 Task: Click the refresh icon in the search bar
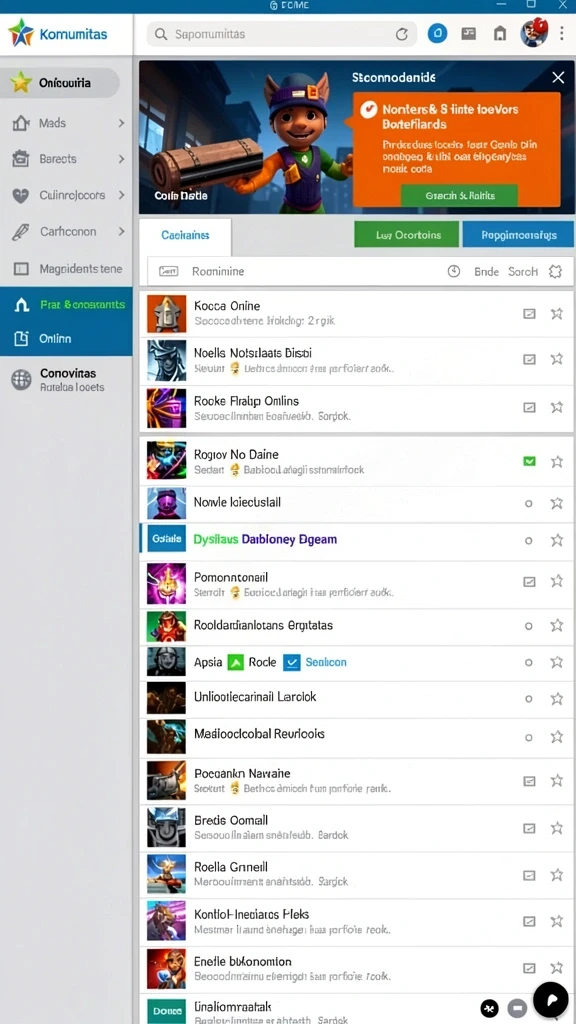[x=402, y=35]
